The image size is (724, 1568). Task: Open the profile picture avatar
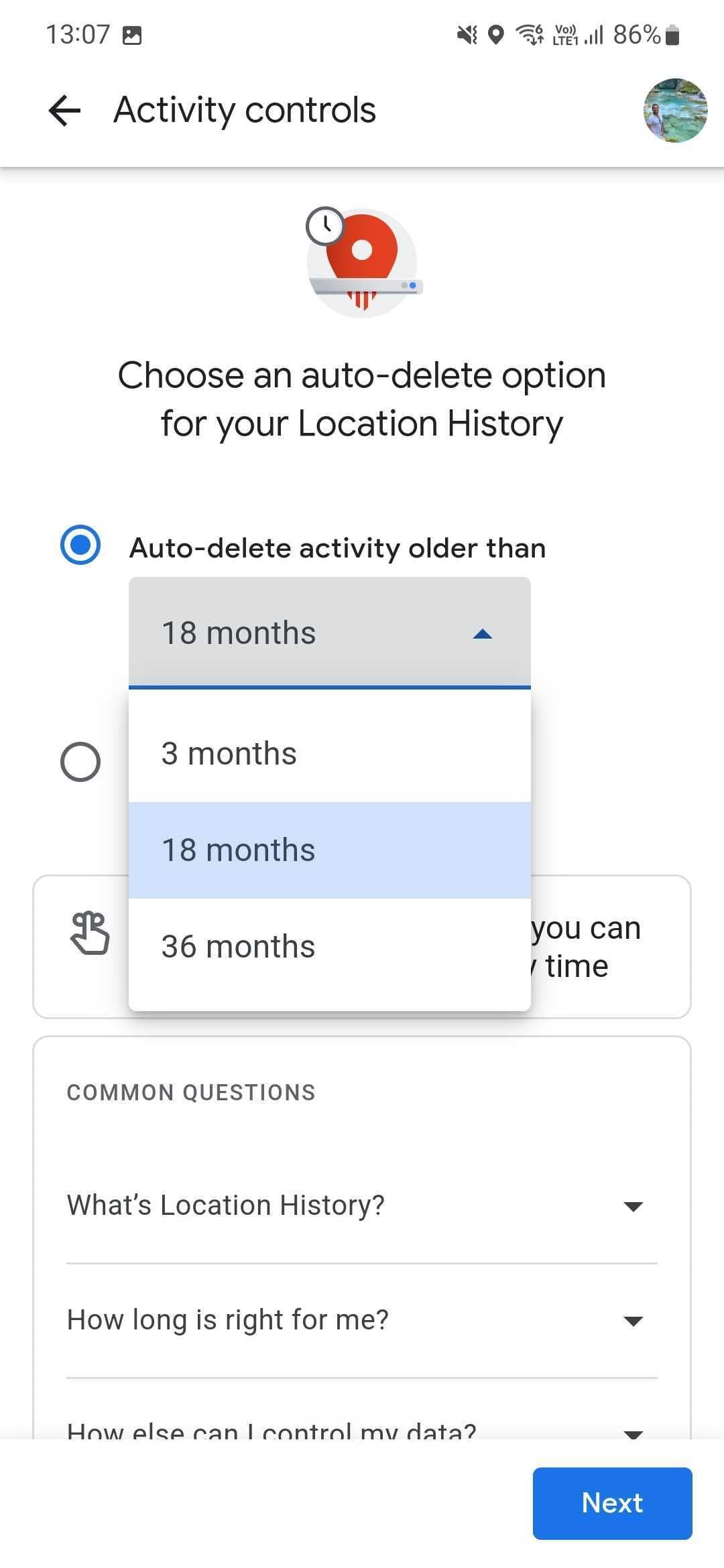674,111
